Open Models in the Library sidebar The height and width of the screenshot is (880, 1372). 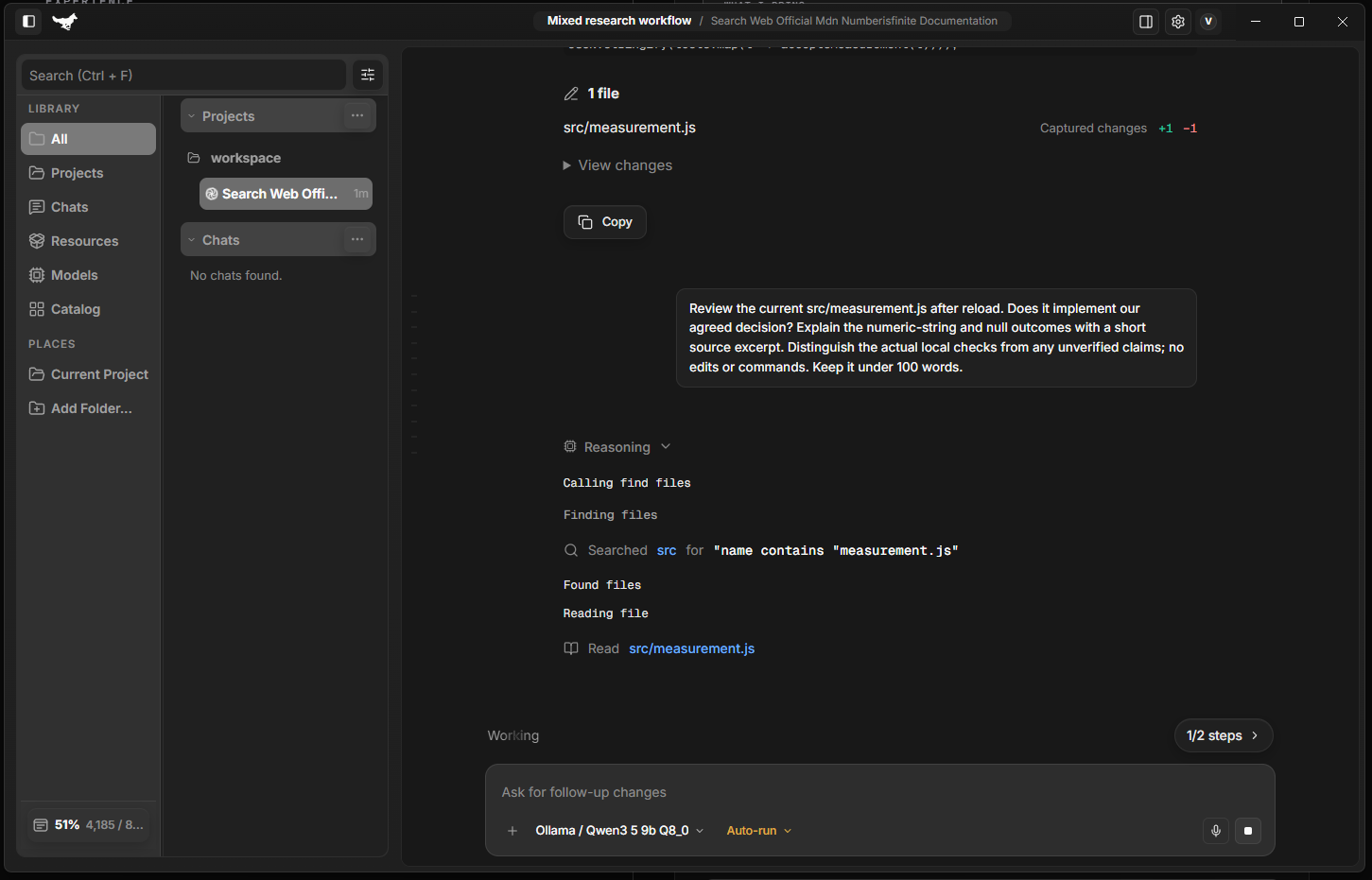[x=88, y=275]
